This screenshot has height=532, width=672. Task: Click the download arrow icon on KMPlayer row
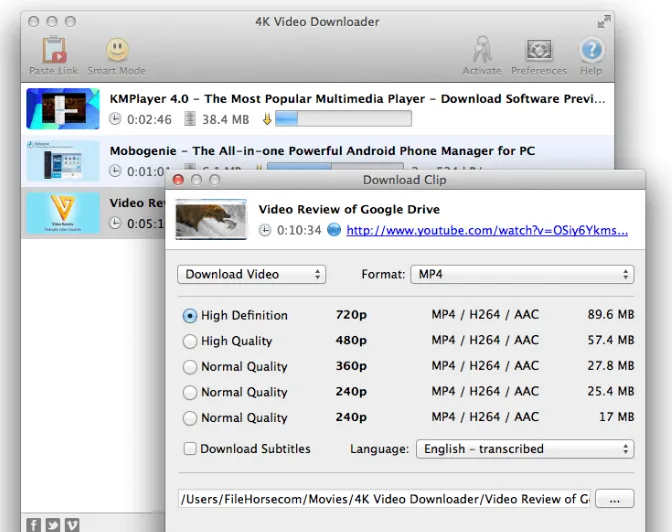[x=267, y=119]
